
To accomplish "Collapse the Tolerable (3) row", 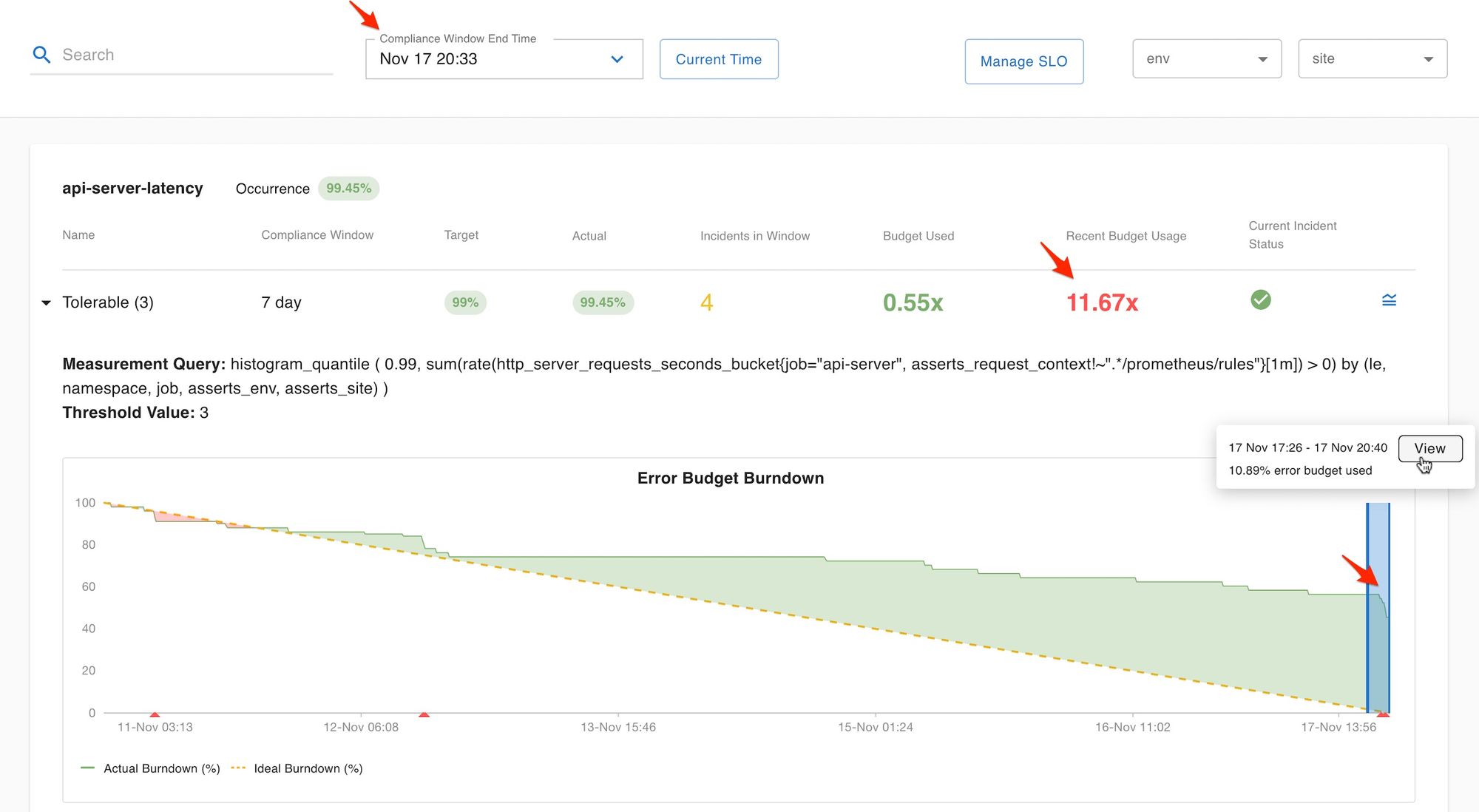I will pos(46,302).
